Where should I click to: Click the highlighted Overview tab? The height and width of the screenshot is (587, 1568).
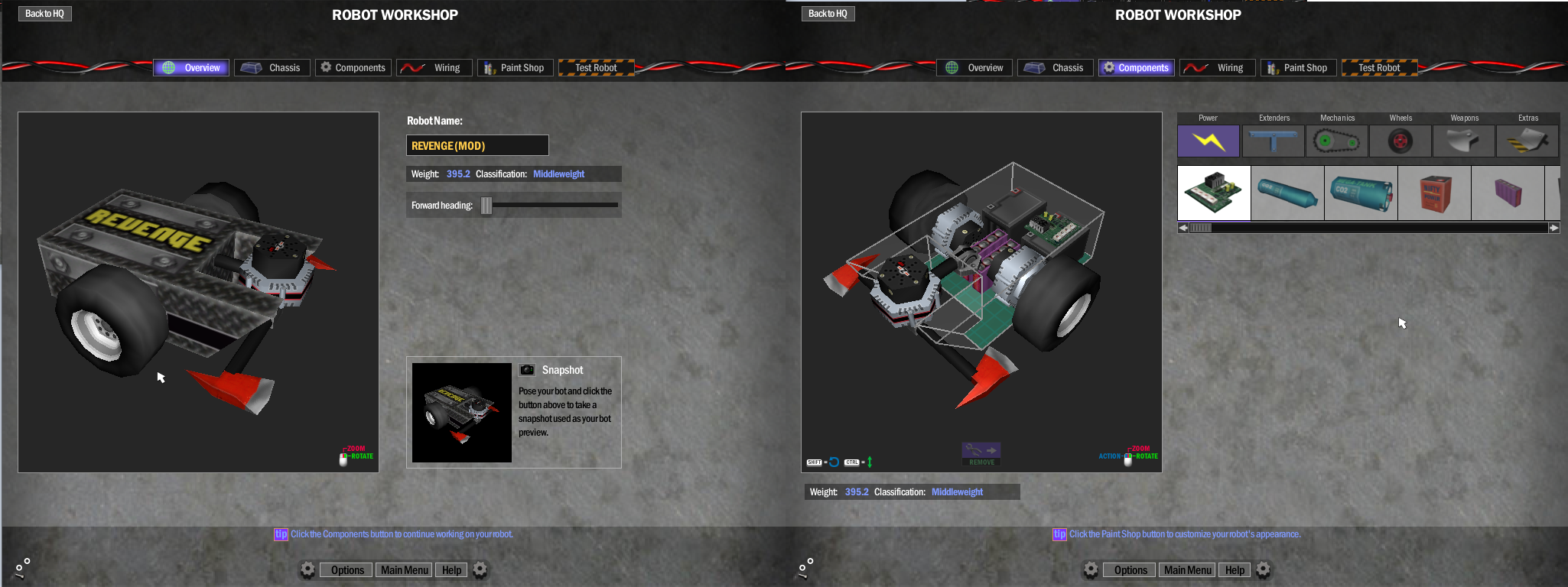pyautogui.click(x=191, y=68)
